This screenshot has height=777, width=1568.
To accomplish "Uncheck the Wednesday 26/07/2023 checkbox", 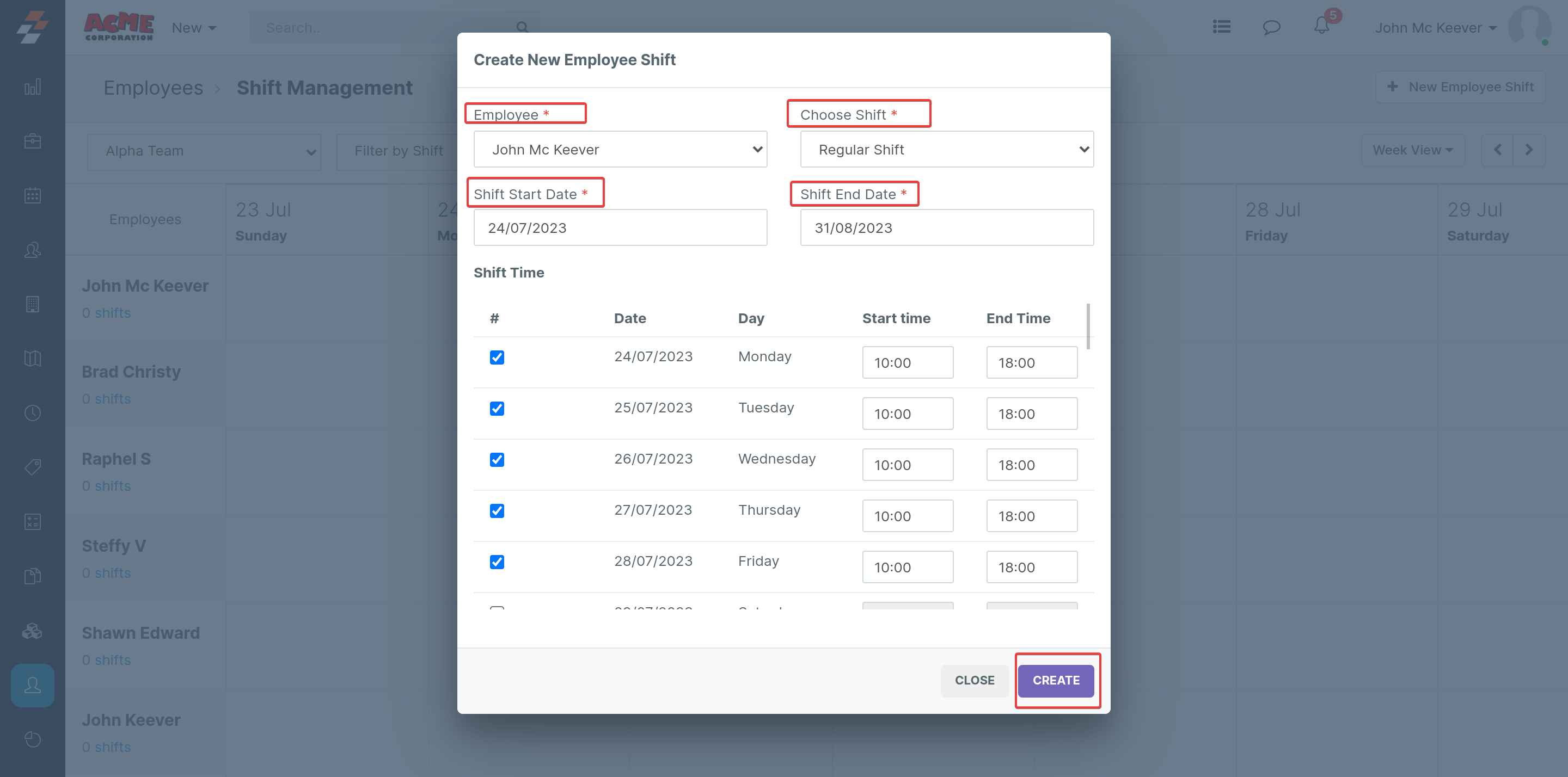I will (497, 459).
